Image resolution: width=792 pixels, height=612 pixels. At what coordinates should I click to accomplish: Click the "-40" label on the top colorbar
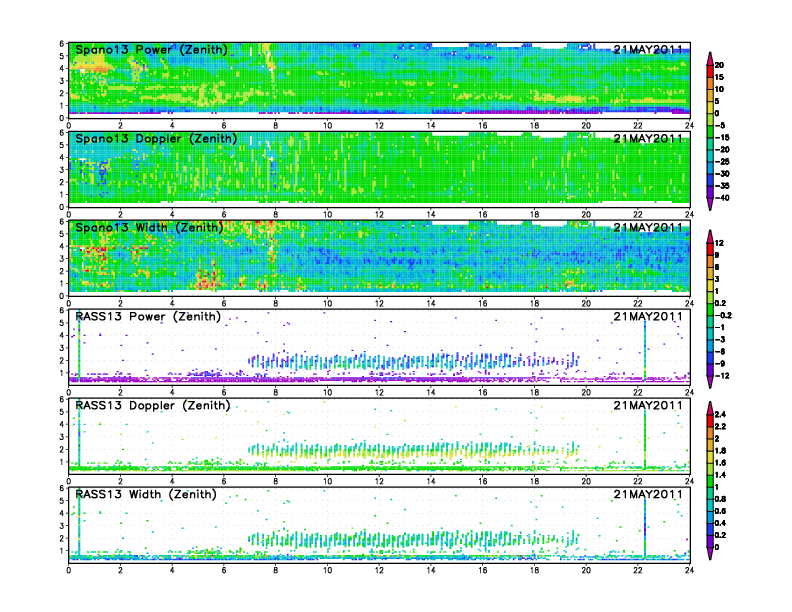(x=722, y=198)
